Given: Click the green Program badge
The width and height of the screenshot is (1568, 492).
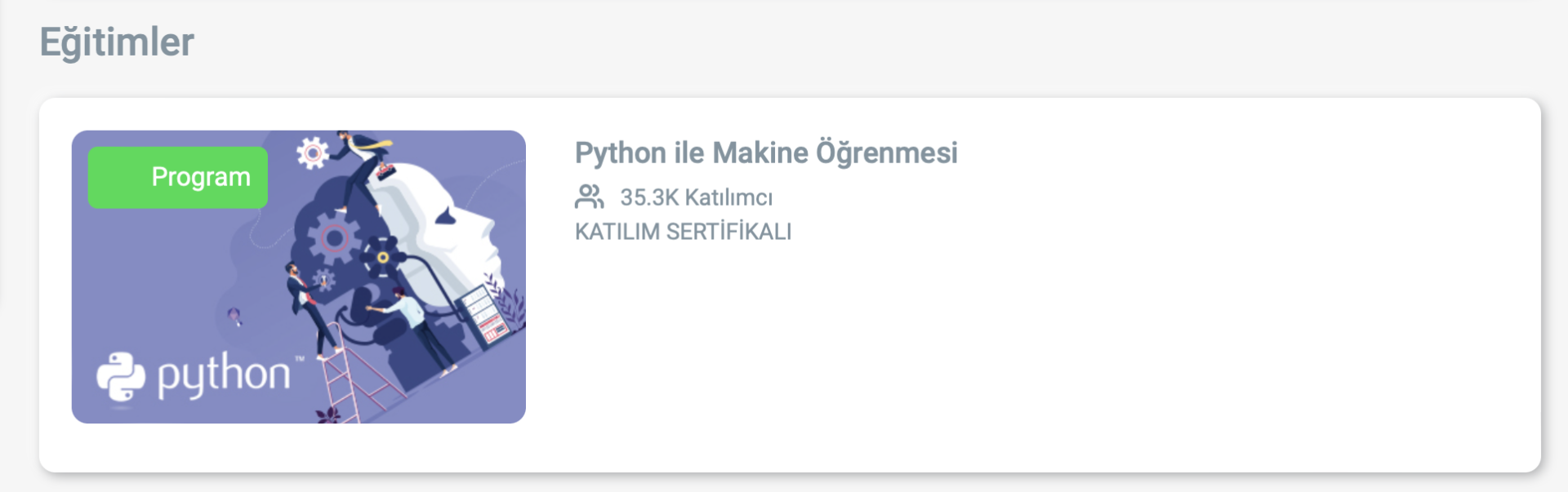Looking at the screenshot, I should (178, 177).
